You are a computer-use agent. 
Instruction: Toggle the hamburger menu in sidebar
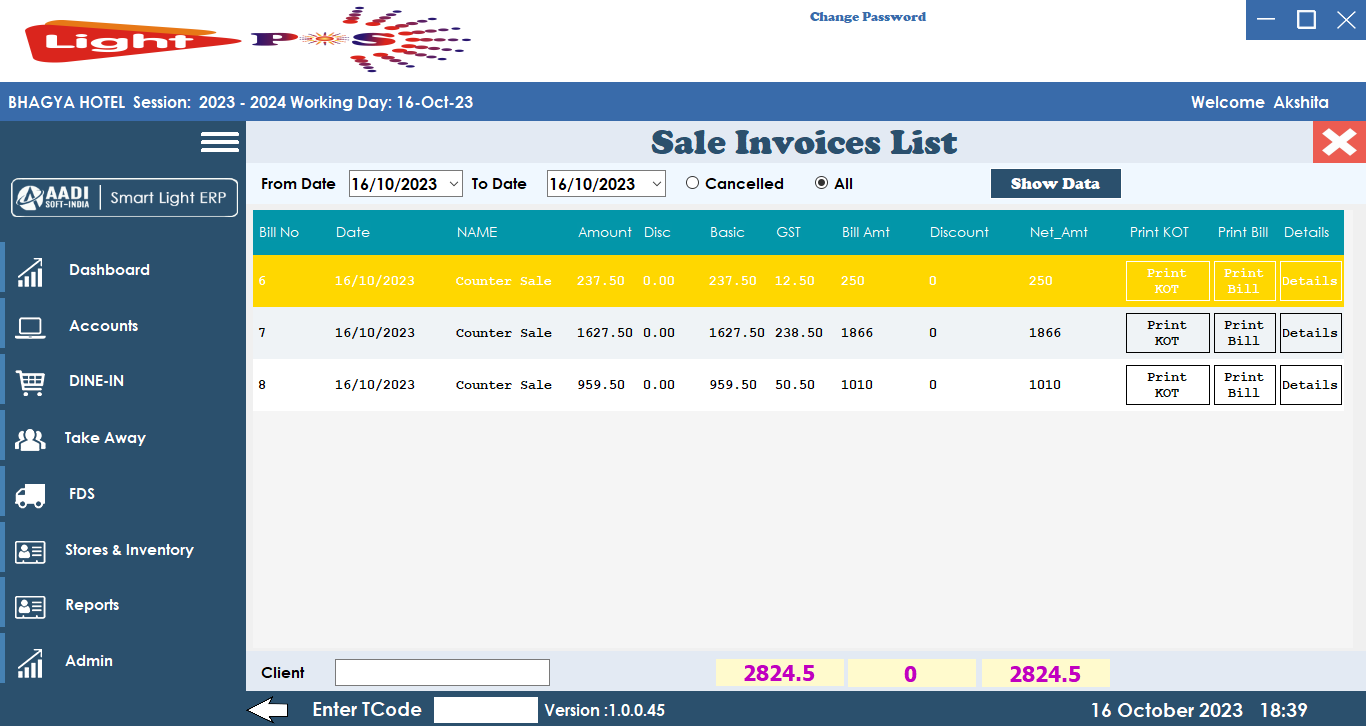coord(220,142)
